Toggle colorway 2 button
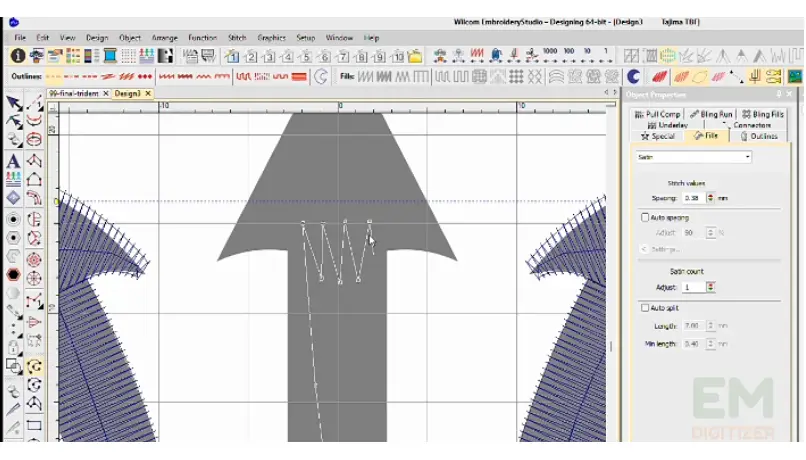806x460 pixels. click(x=251, y=56)
